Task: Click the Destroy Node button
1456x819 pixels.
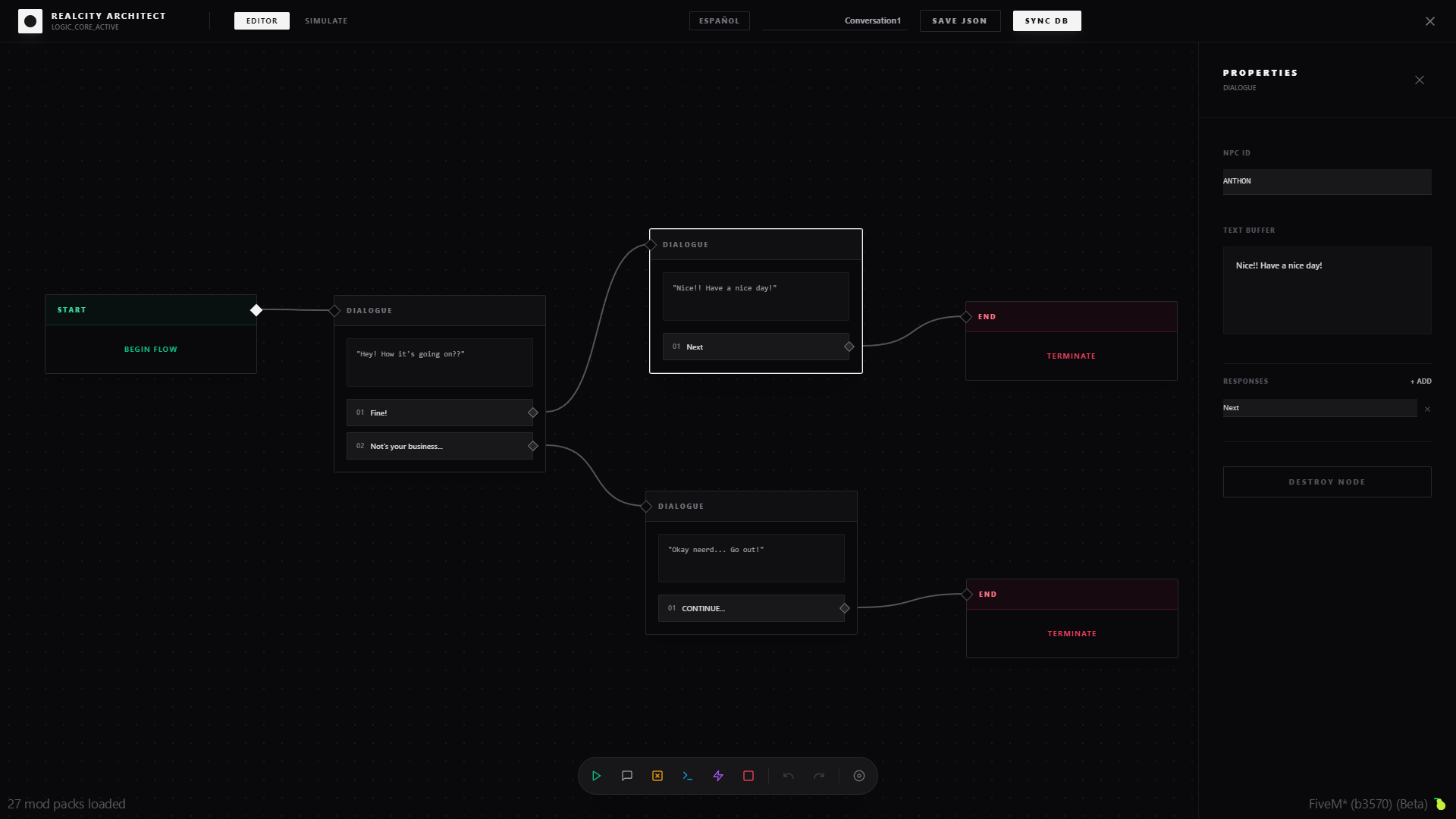Action: point(1326,482)
